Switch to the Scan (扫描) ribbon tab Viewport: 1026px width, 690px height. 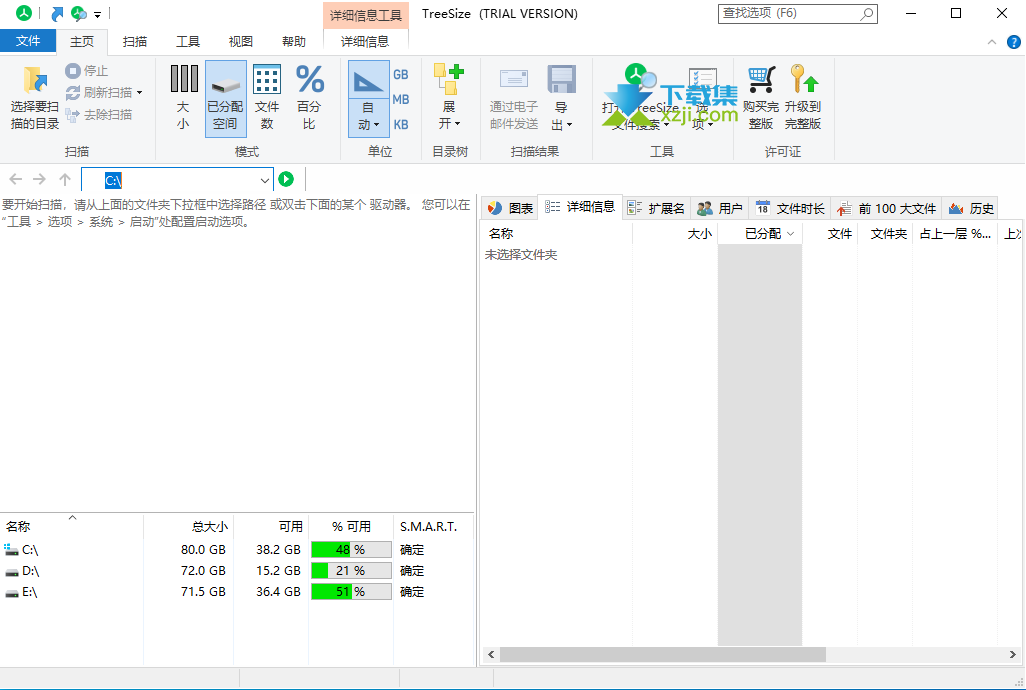click(x=135, y=41)
